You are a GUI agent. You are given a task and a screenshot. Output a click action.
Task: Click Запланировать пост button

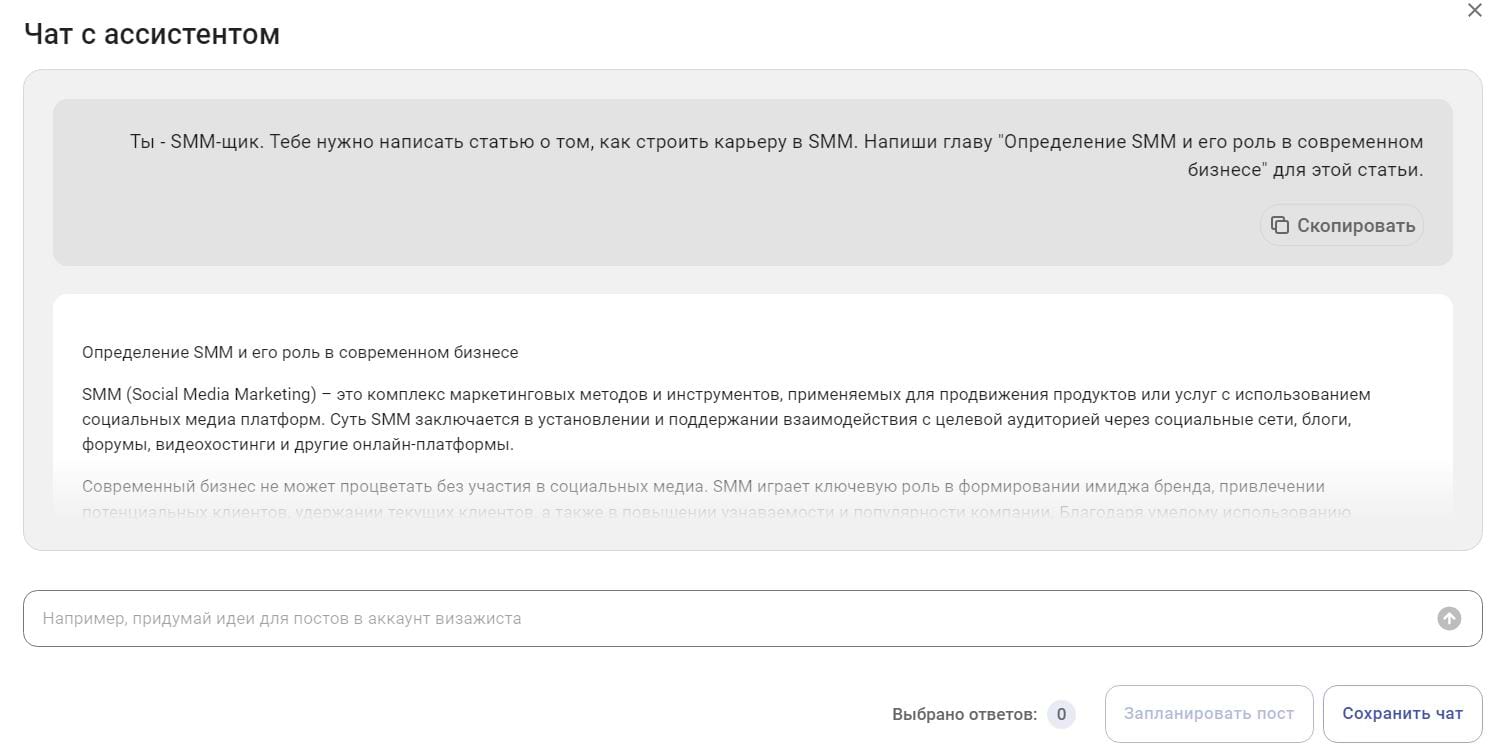point(1208,714)
